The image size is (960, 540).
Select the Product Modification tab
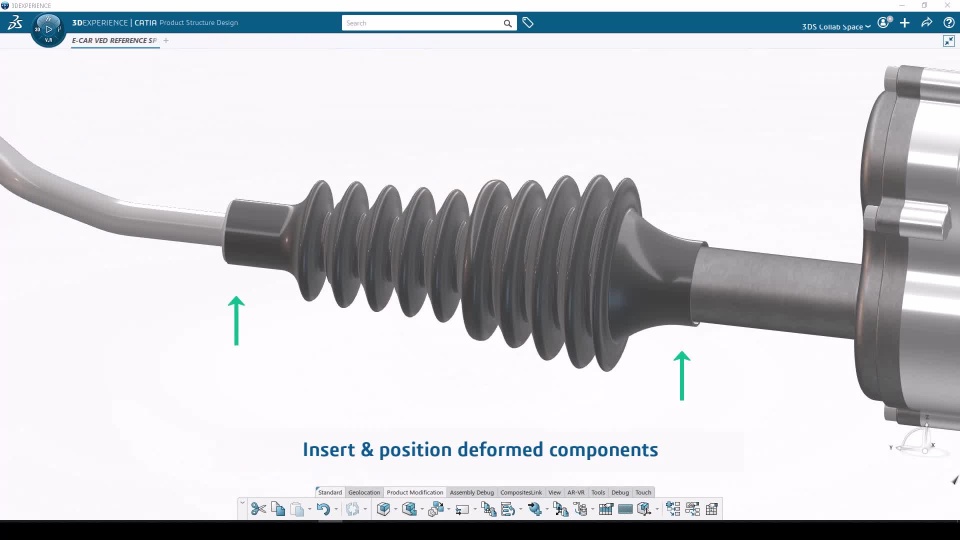click(x=414, y=492)
